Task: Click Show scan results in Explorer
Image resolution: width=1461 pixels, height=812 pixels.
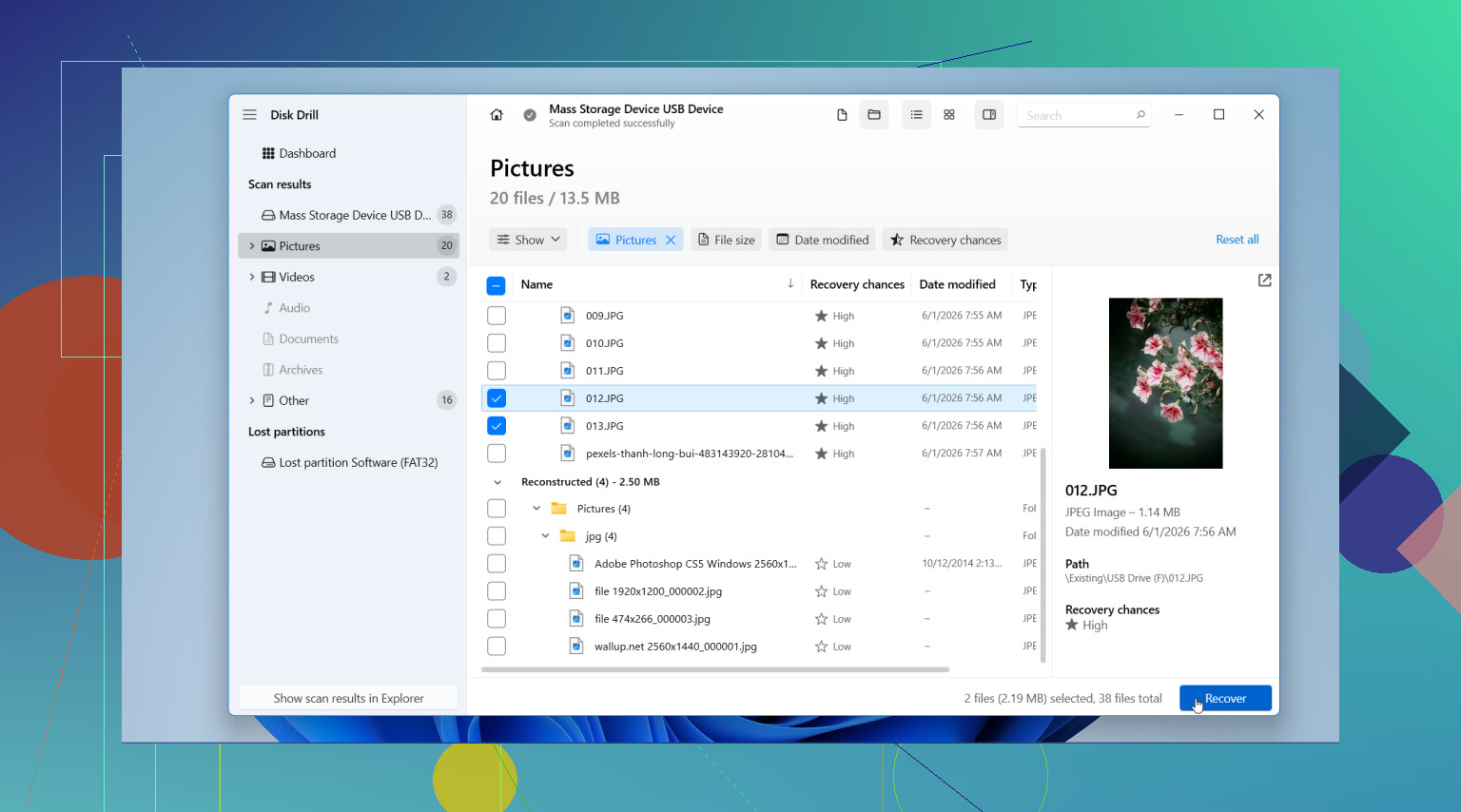Action: [348, 698]
